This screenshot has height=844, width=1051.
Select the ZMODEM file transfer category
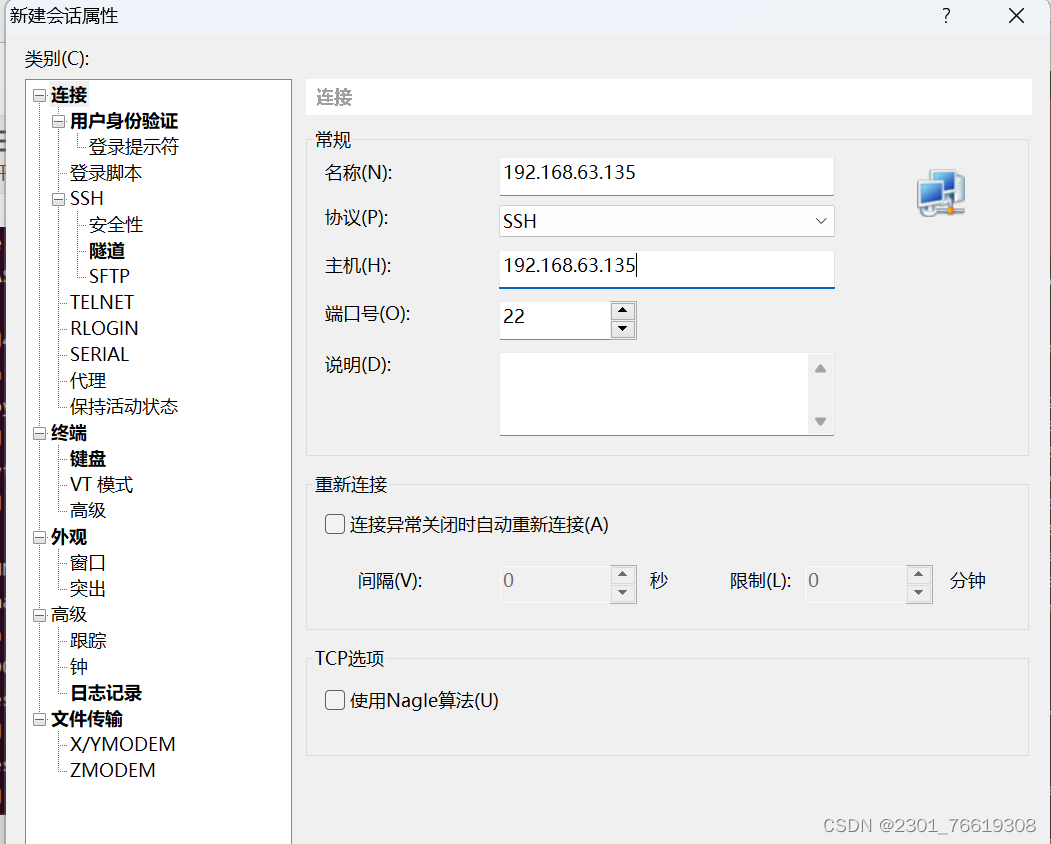pos(113,770)
